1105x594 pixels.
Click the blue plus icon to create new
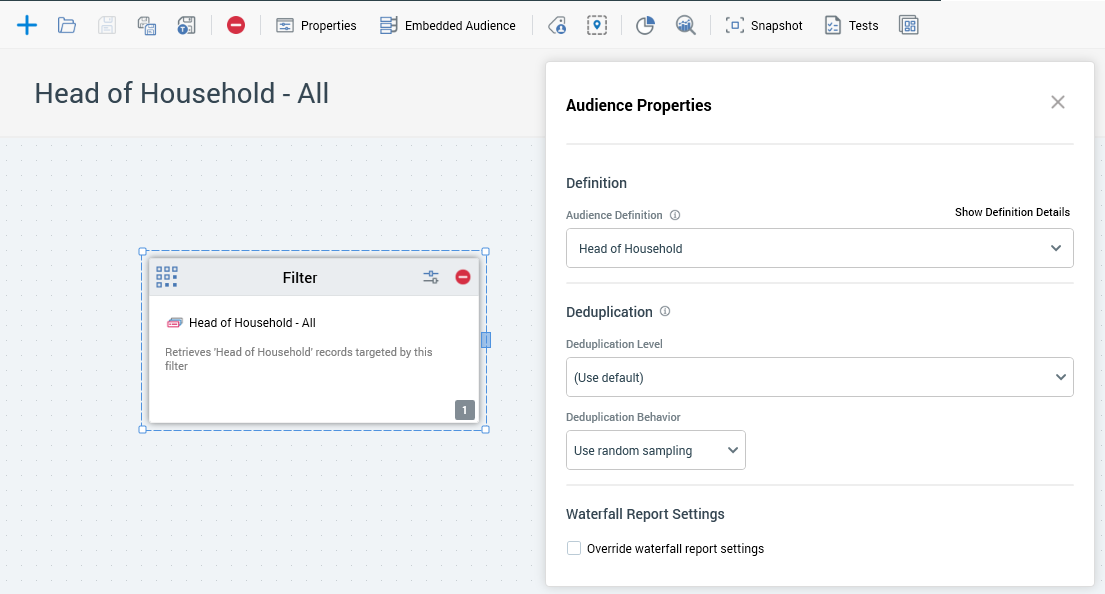click(x=27, y=25)
